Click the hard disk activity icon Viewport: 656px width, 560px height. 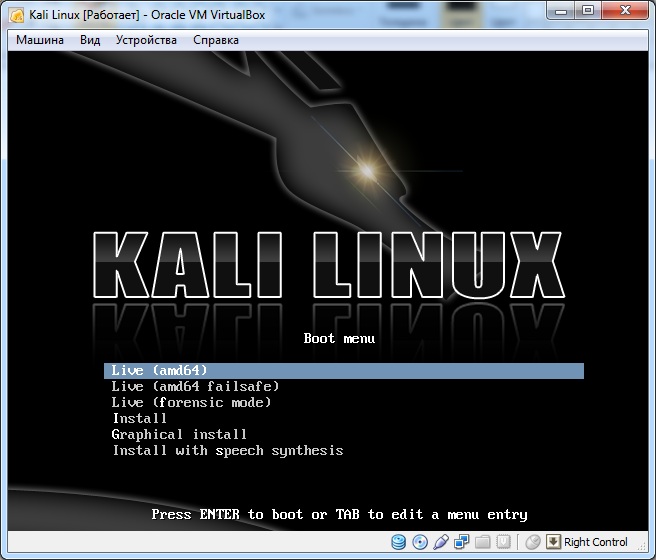(x=398, y=542)
